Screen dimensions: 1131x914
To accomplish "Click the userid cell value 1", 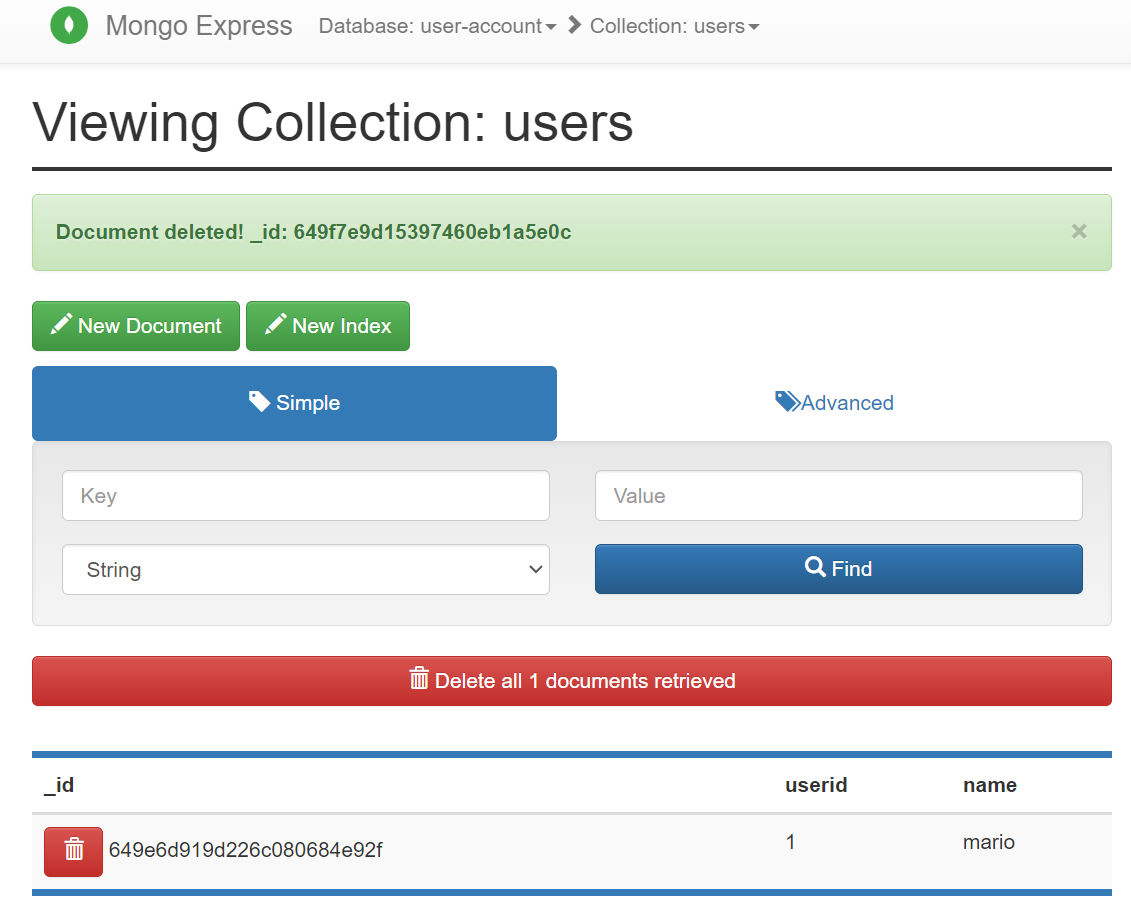I will pos(791,842).
